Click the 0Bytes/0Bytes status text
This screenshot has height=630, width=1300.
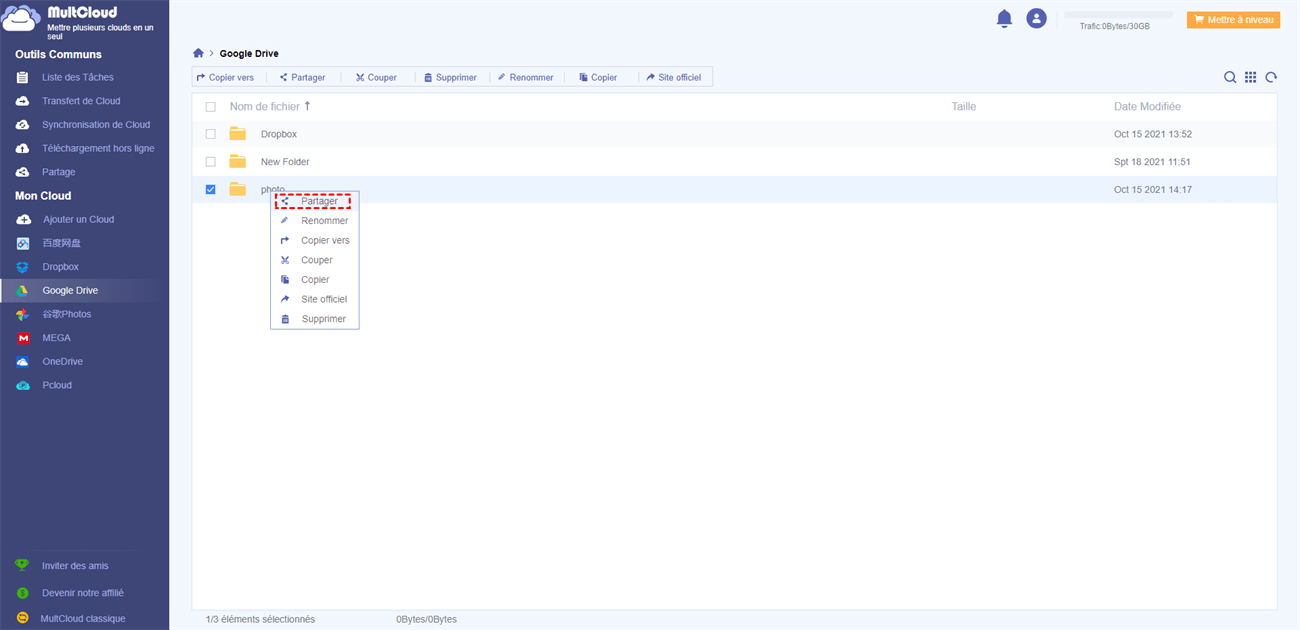pos(426,619)
